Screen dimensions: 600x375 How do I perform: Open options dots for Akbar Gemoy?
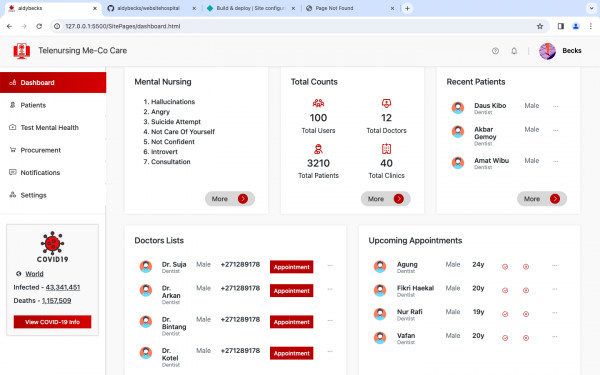pos(555,130)
